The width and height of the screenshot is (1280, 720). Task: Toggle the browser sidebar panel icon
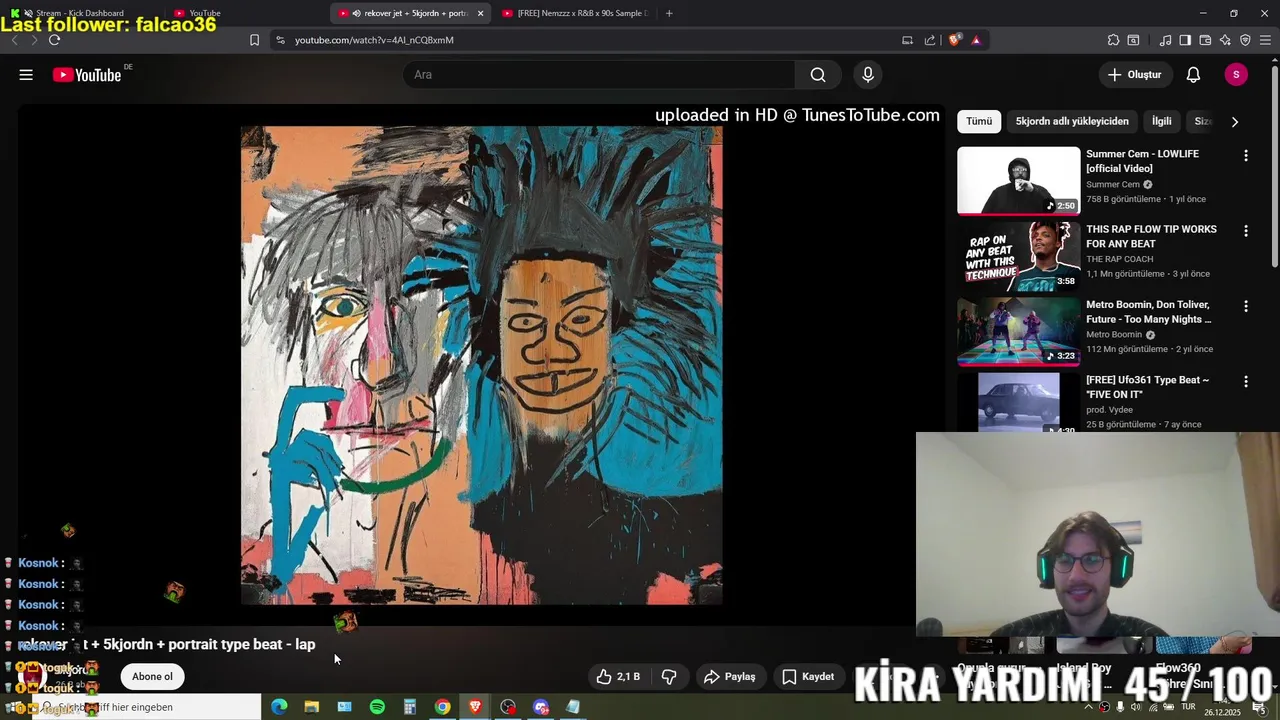pos(1185,40)
